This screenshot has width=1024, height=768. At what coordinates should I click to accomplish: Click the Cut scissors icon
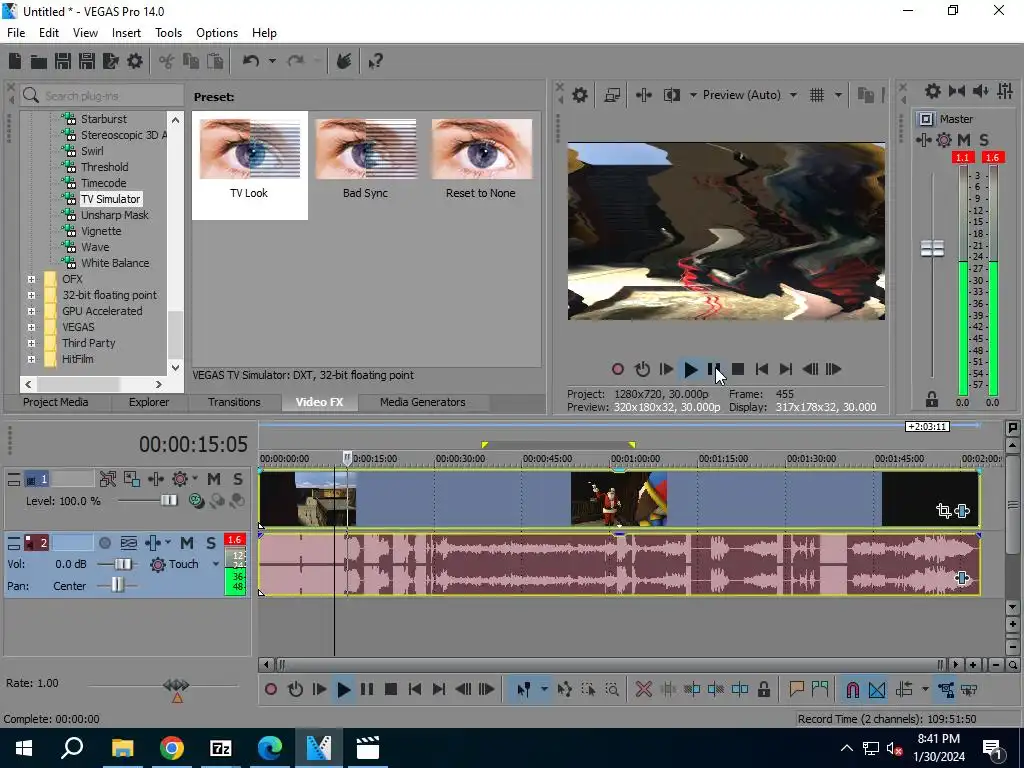167,61
